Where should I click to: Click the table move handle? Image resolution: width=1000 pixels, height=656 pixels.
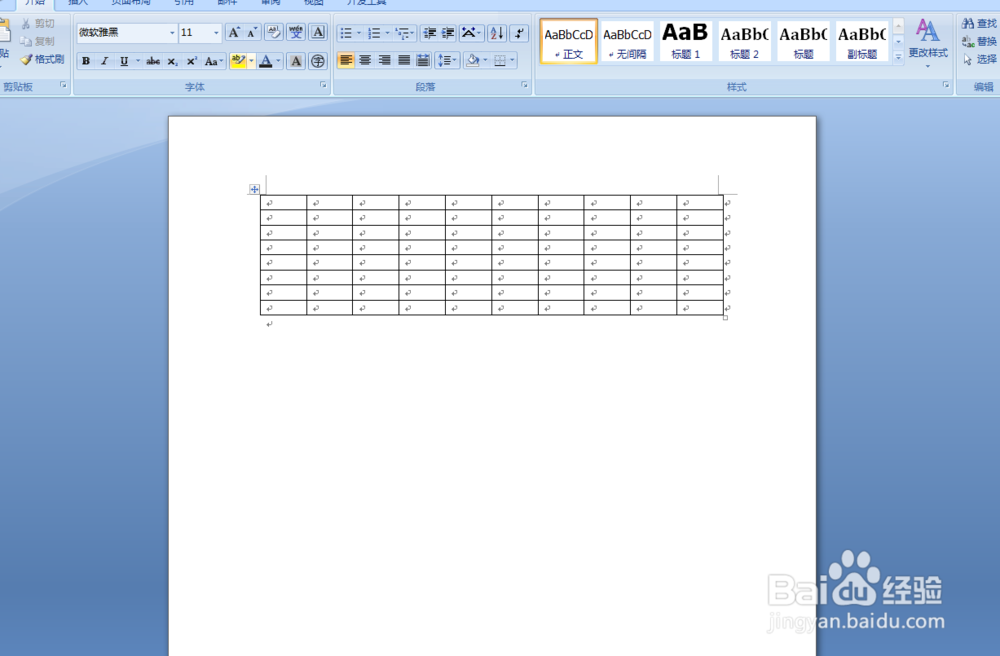coord(254,189)
